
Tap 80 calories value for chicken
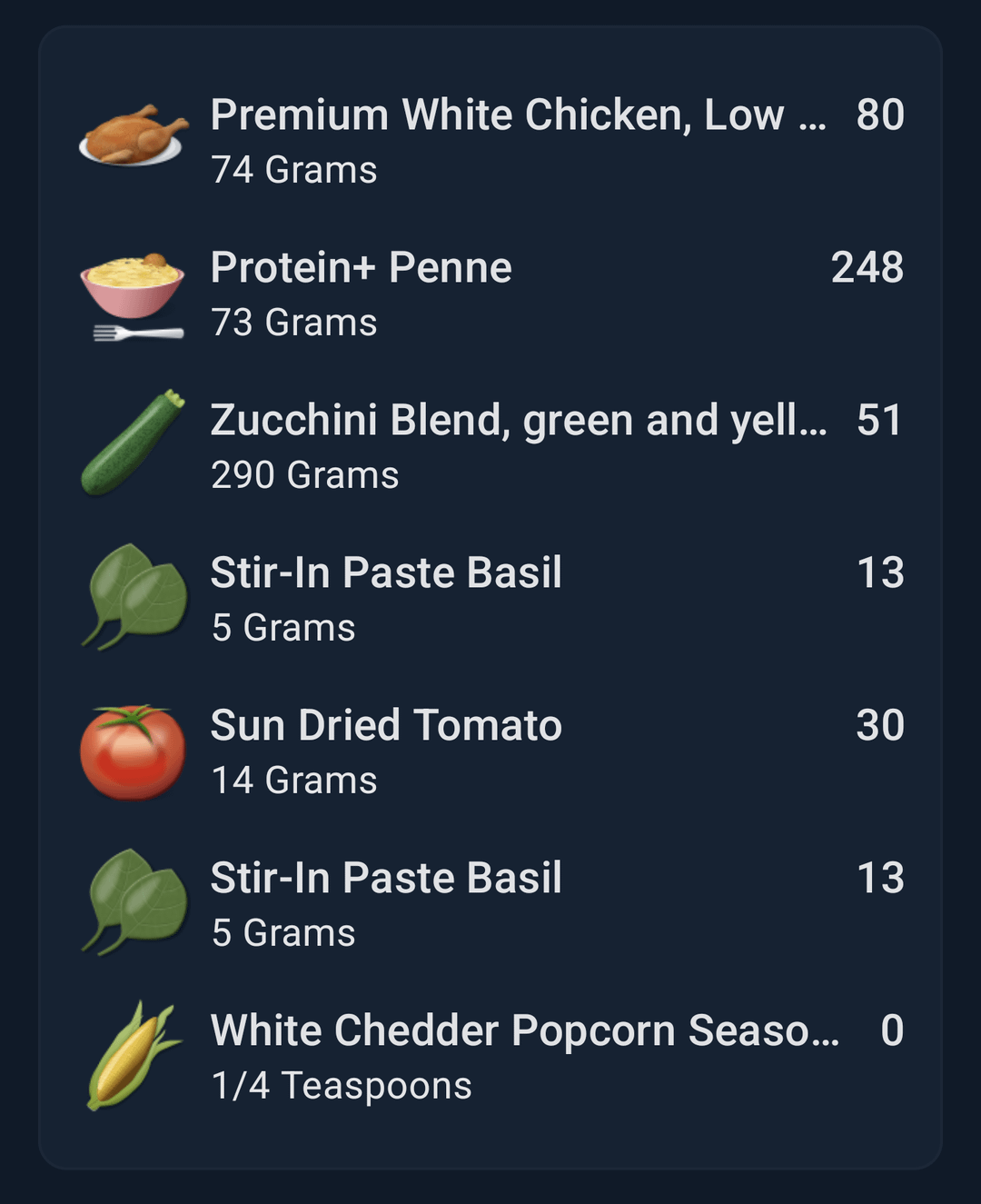coord(880,114)
